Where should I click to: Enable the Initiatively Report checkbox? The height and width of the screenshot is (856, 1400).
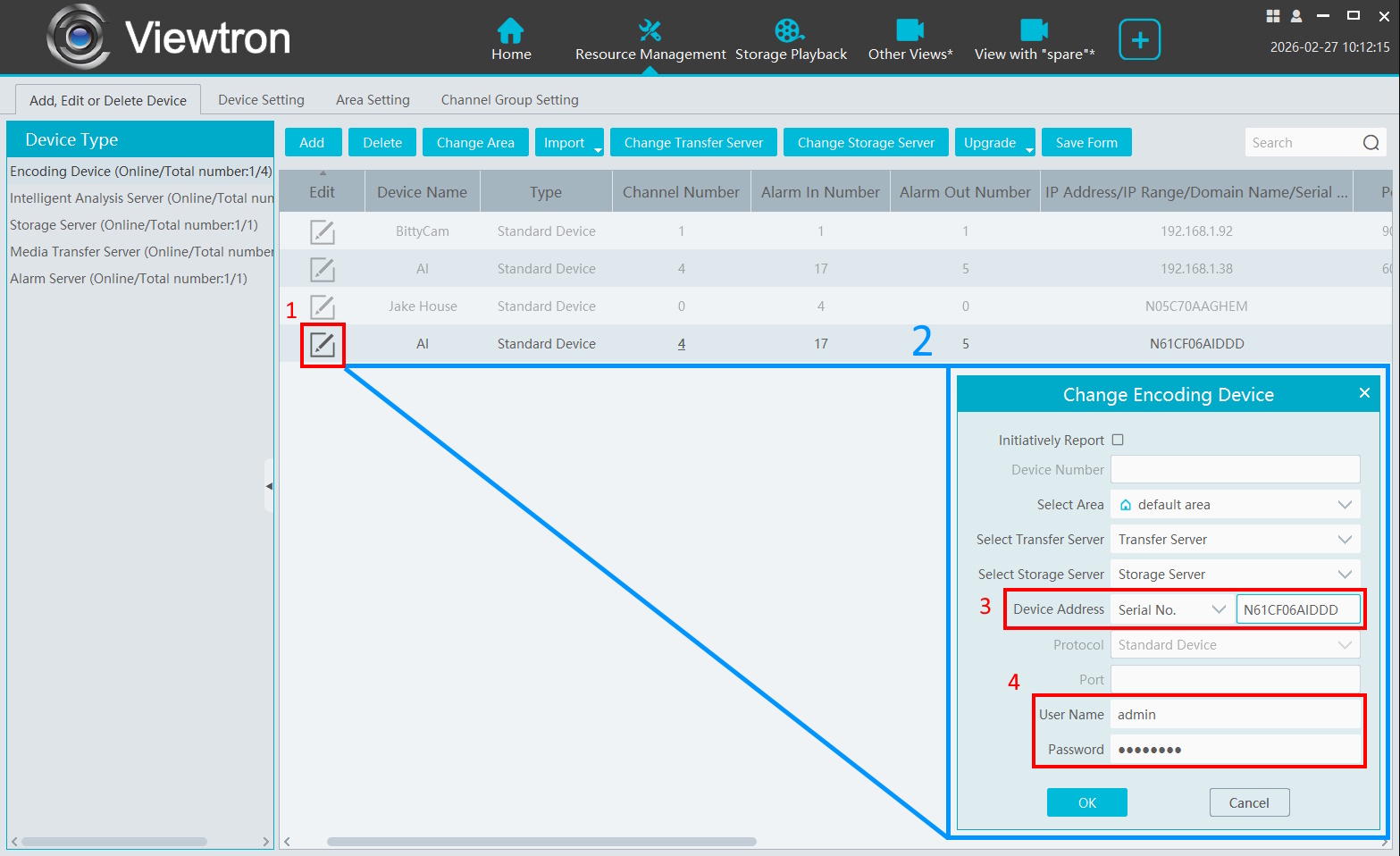click(x=1118, y=440)
